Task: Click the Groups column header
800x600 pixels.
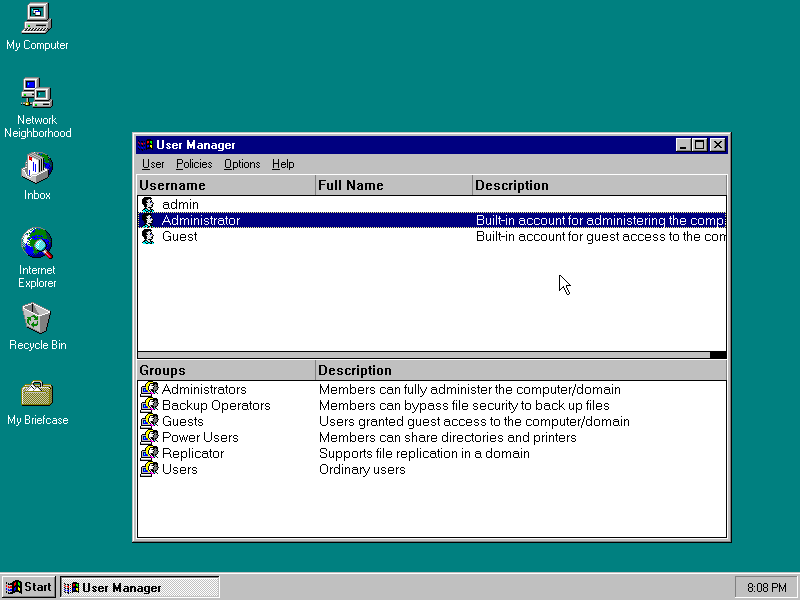Action: pyautogui.click(x=226, y=370)
